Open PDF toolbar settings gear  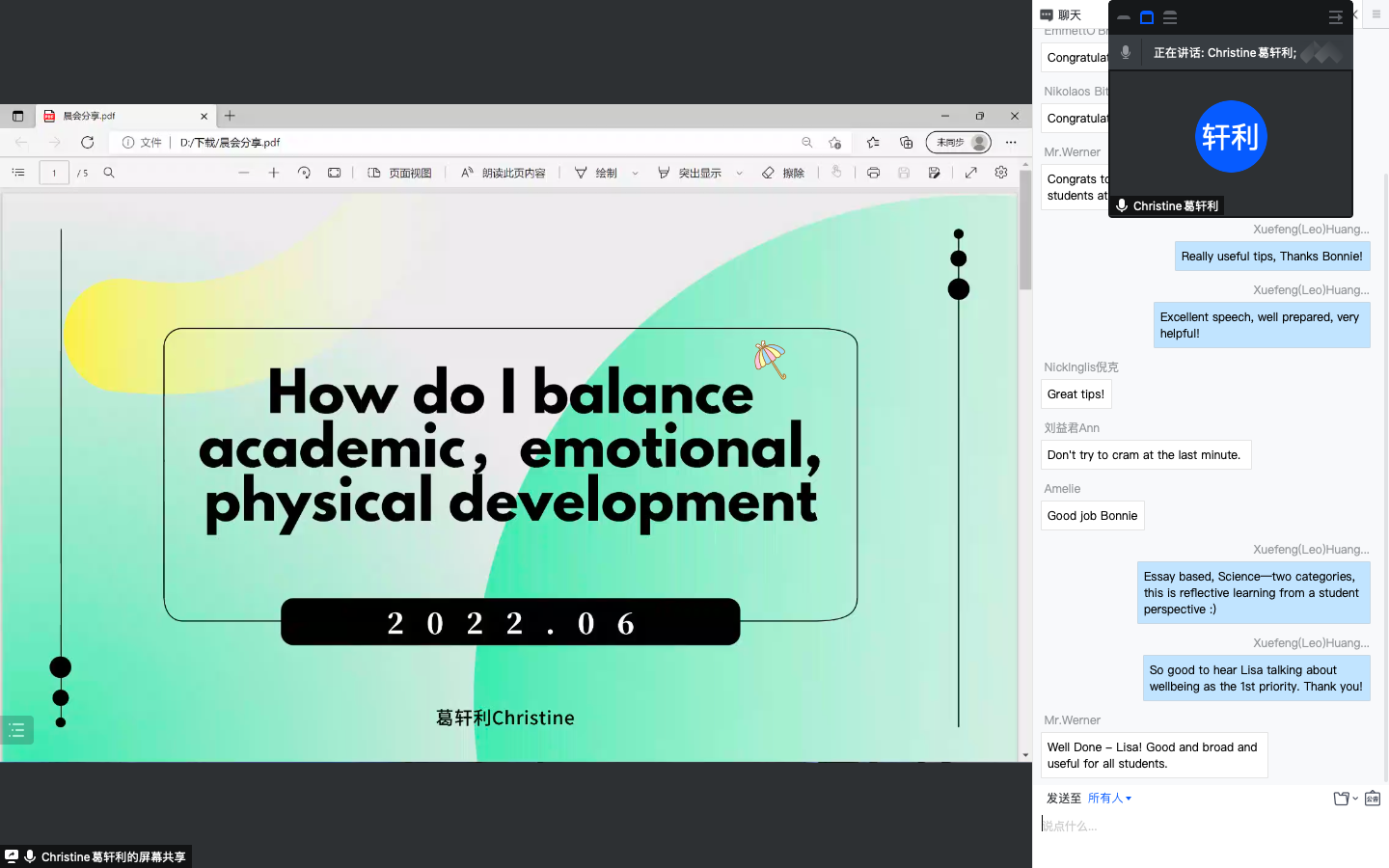pyautogui.click(x=1001, y=173)
